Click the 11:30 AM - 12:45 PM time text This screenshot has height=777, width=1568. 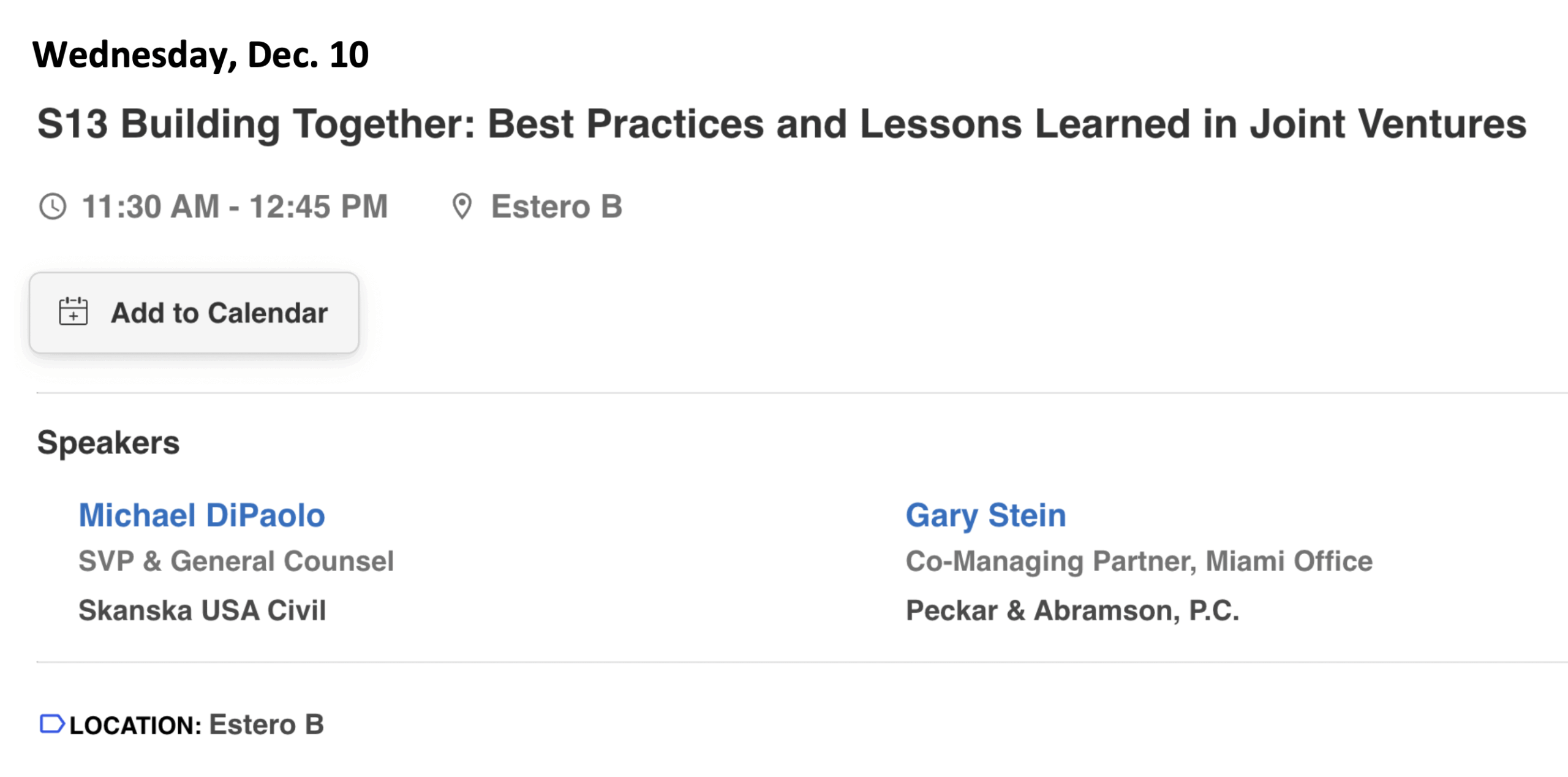(x=235, y=207)
